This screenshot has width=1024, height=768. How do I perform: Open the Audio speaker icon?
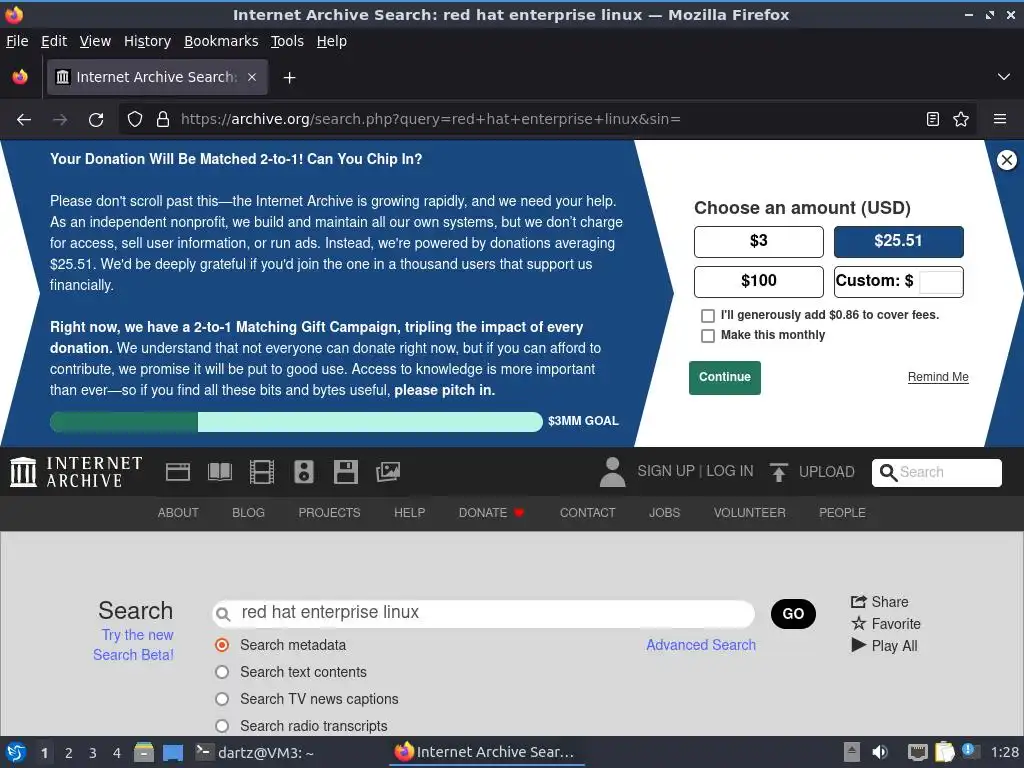(304, 472)
